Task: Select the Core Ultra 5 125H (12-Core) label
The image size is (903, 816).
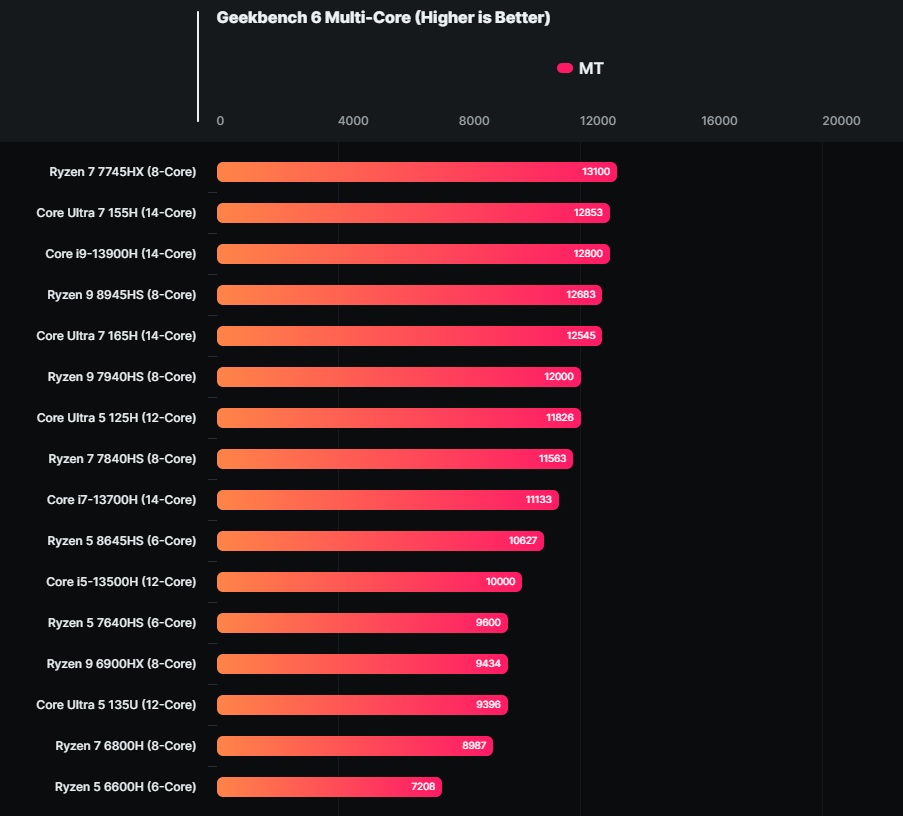Action: tap(116, 418)
